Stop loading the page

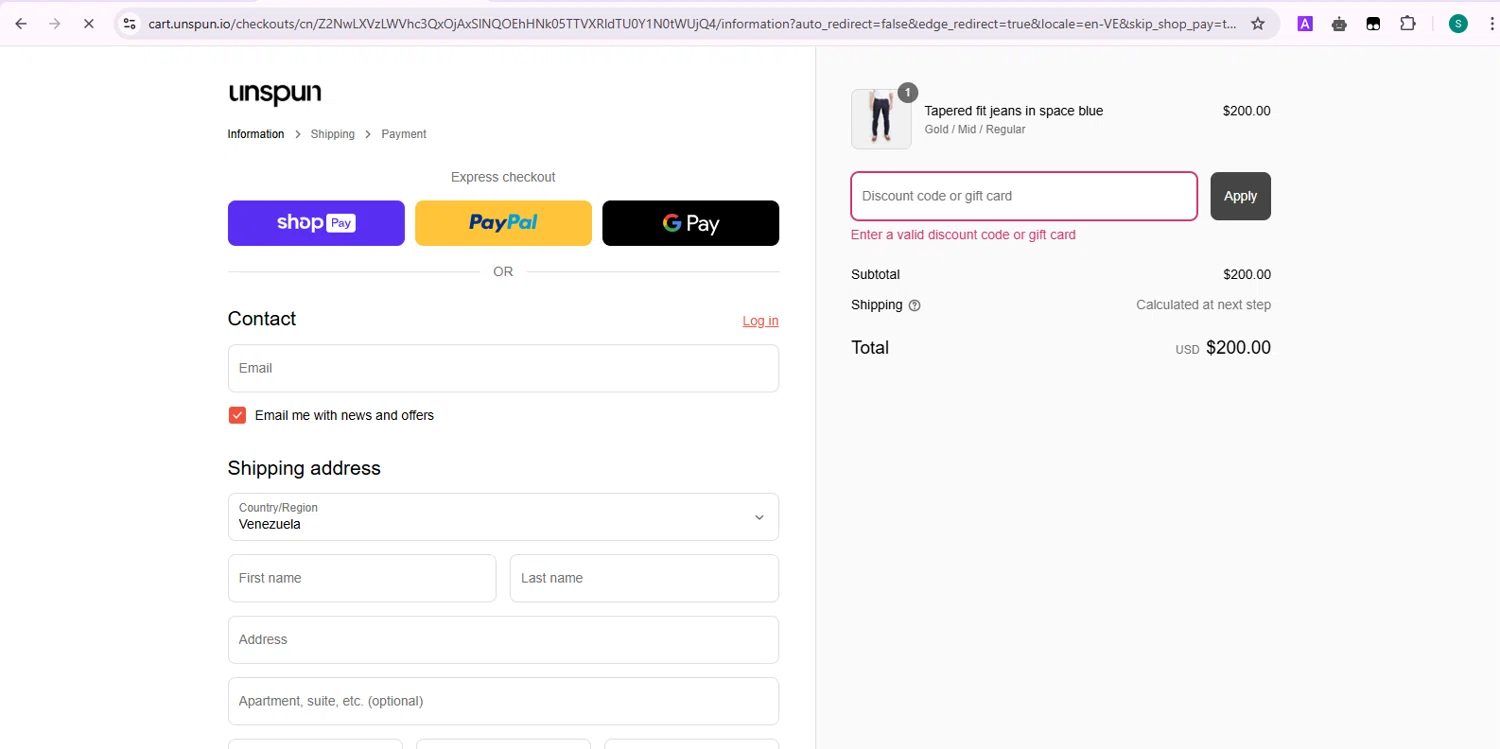coord(89,24)
